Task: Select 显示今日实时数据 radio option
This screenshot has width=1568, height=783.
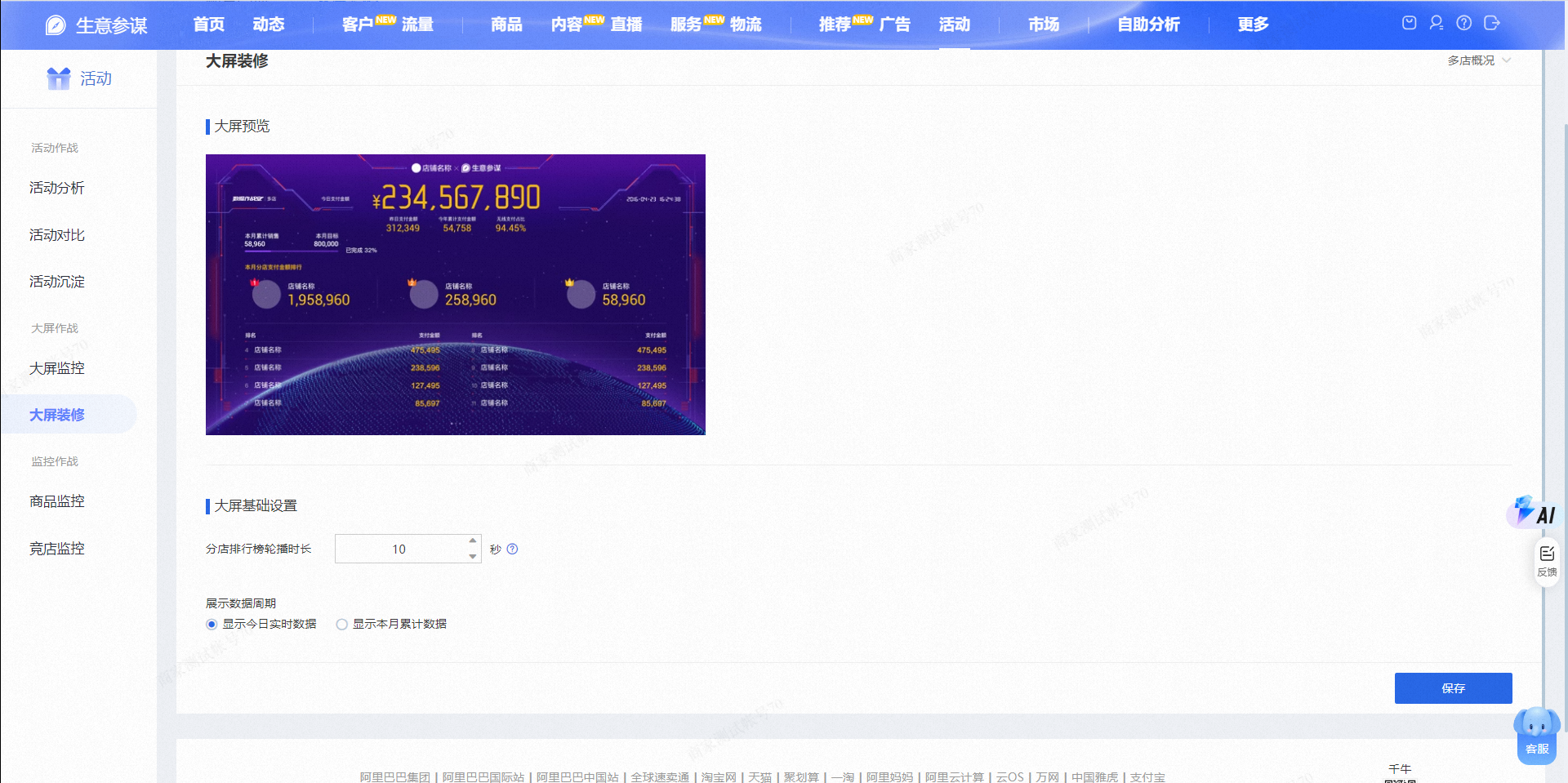Action: pos(212,625)
